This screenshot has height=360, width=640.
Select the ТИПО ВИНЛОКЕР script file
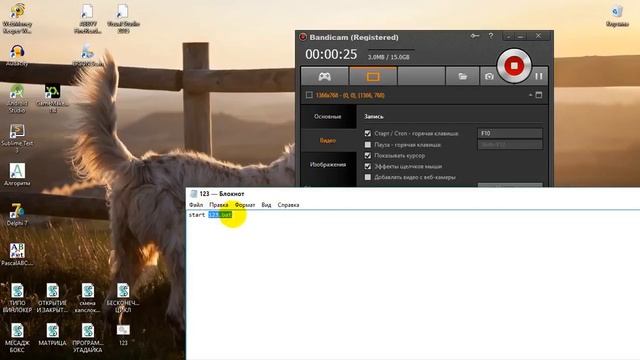click(x=17, y=298)
